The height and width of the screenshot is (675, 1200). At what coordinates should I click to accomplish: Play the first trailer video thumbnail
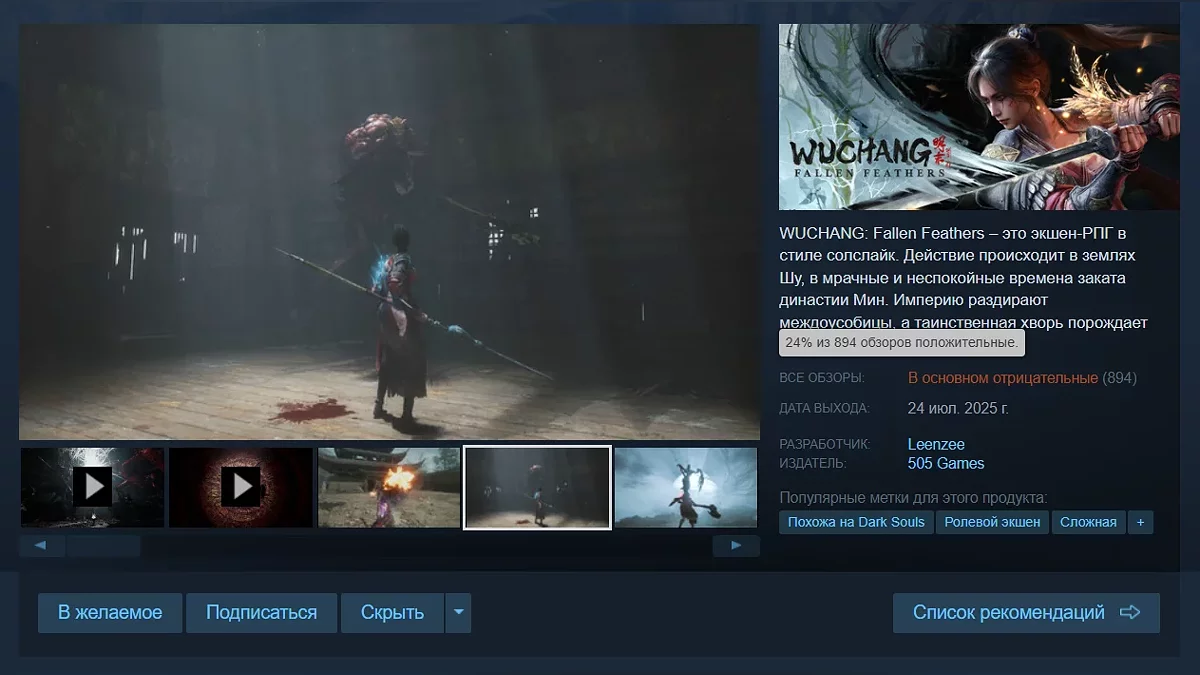click(x=92, y=487)
